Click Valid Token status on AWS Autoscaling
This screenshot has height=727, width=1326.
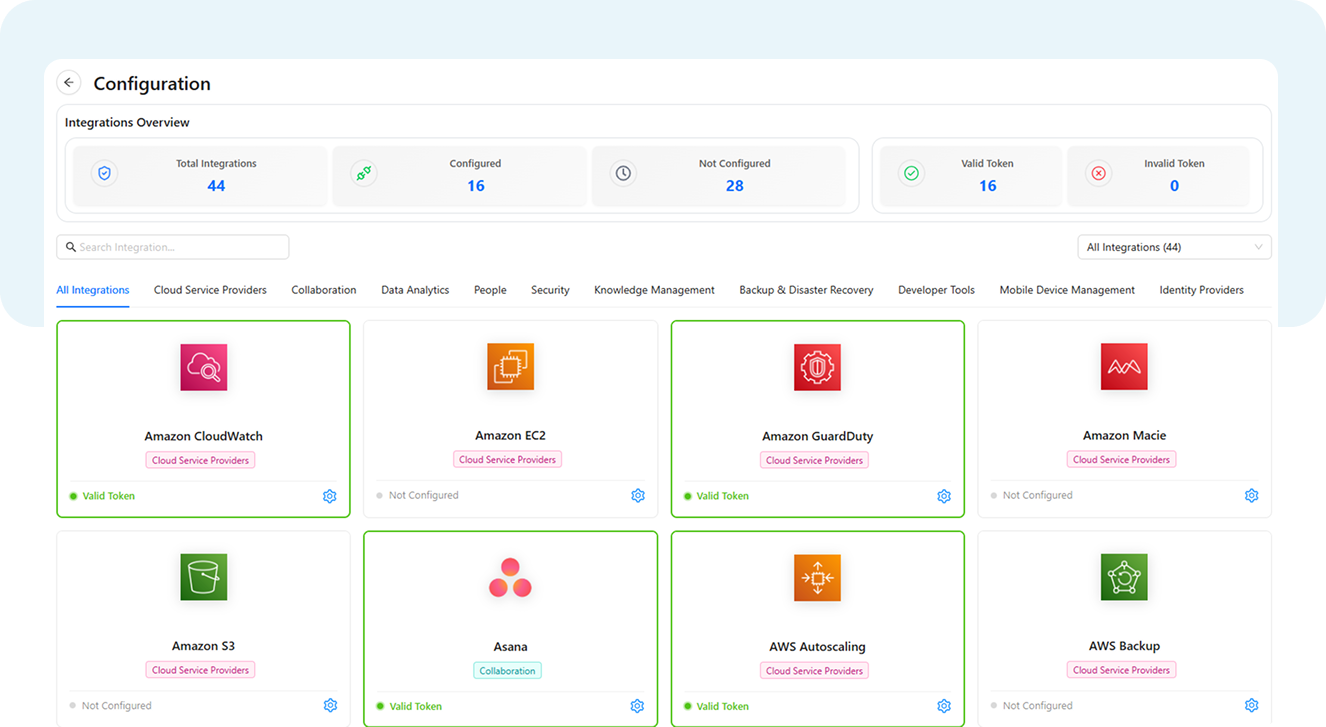716,706
